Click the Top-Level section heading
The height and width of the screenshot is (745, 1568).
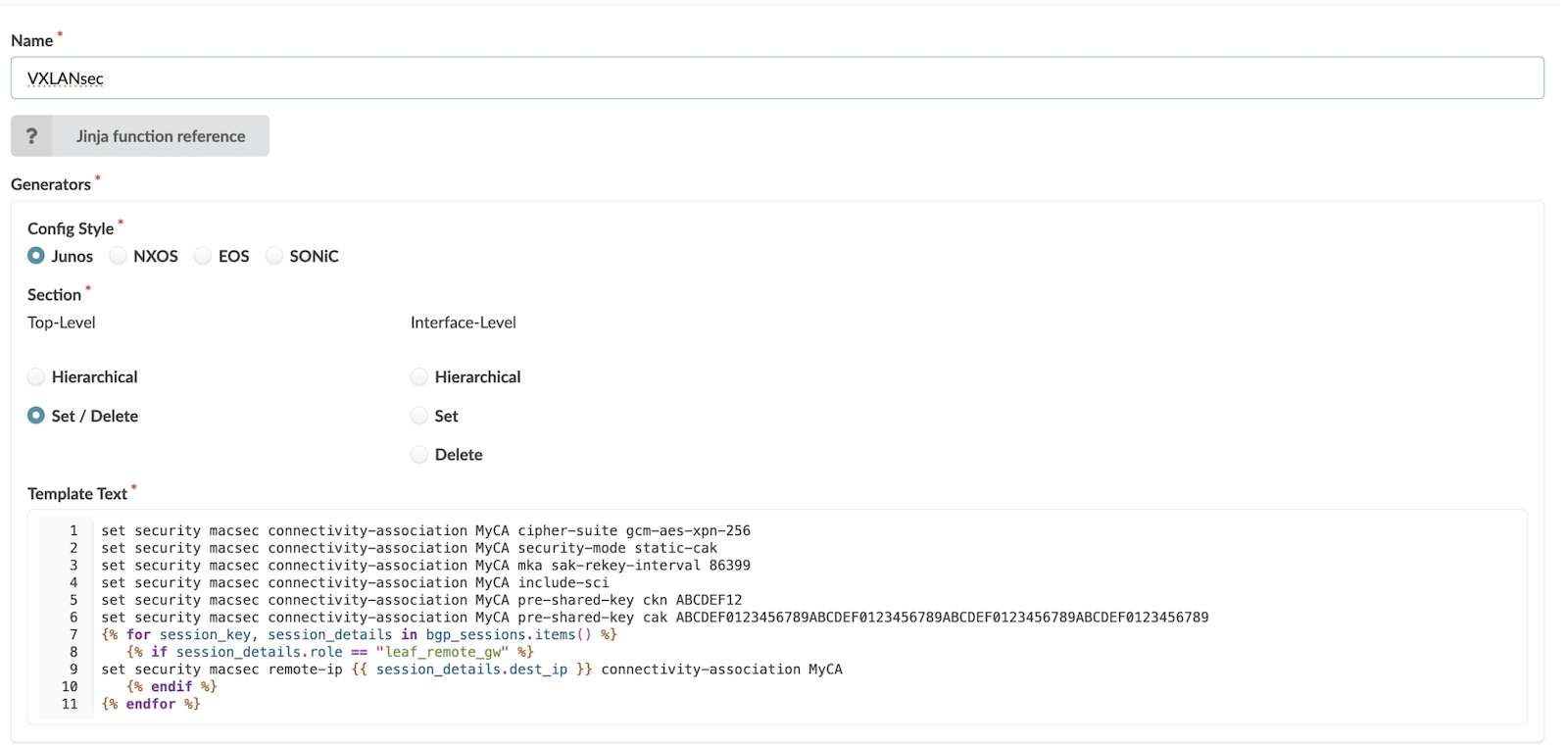pyautogui.click(x=62, y=323)
